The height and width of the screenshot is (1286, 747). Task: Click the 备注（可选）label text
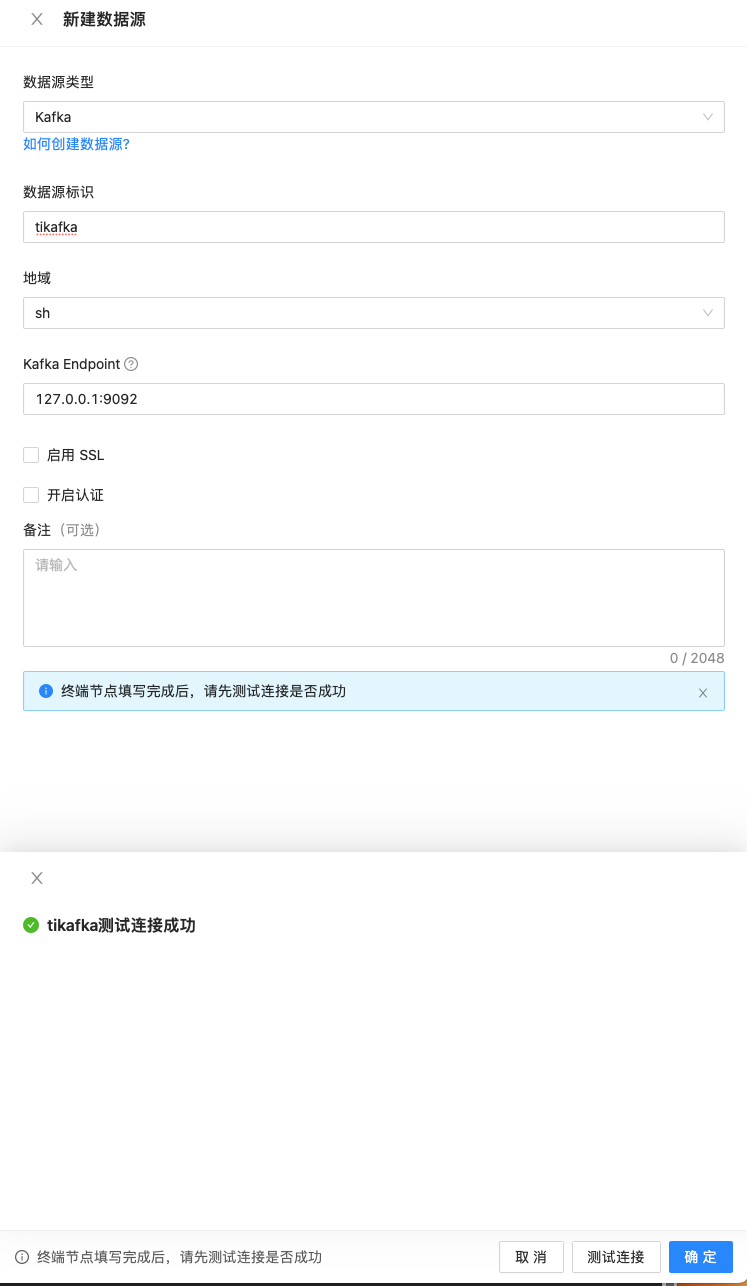coord(62,530)
